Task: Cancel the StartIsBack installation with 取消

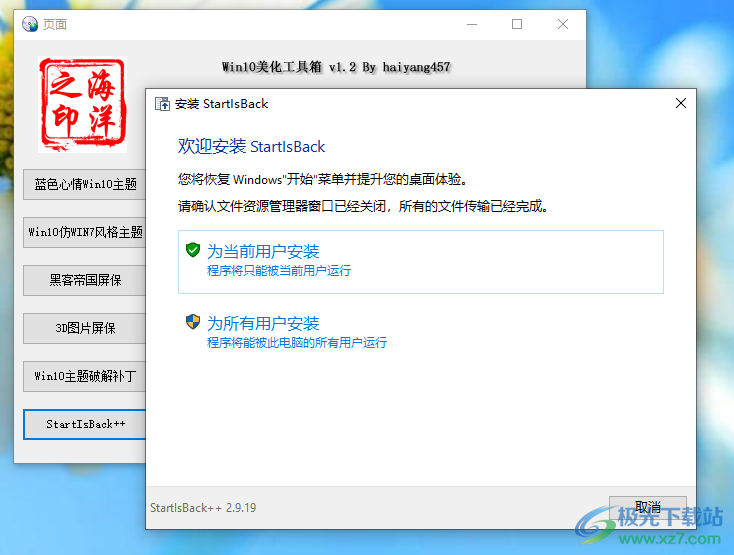Action: click(647, 508)
